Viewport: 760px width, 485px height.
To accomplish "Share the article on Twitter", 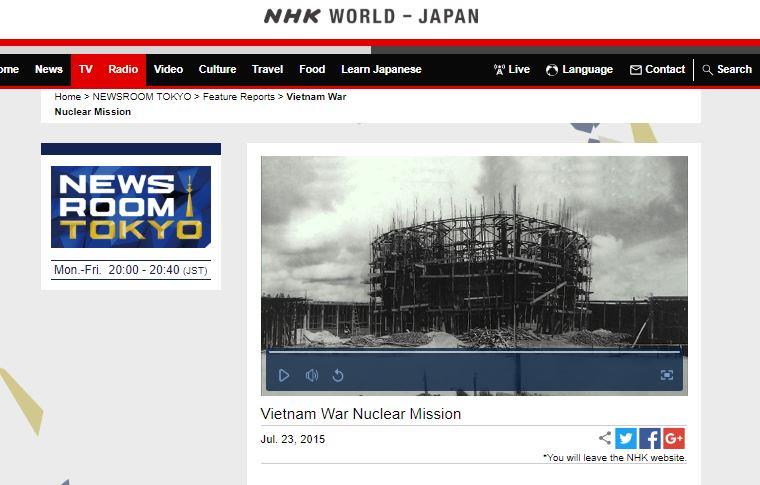I will point(626,438).
